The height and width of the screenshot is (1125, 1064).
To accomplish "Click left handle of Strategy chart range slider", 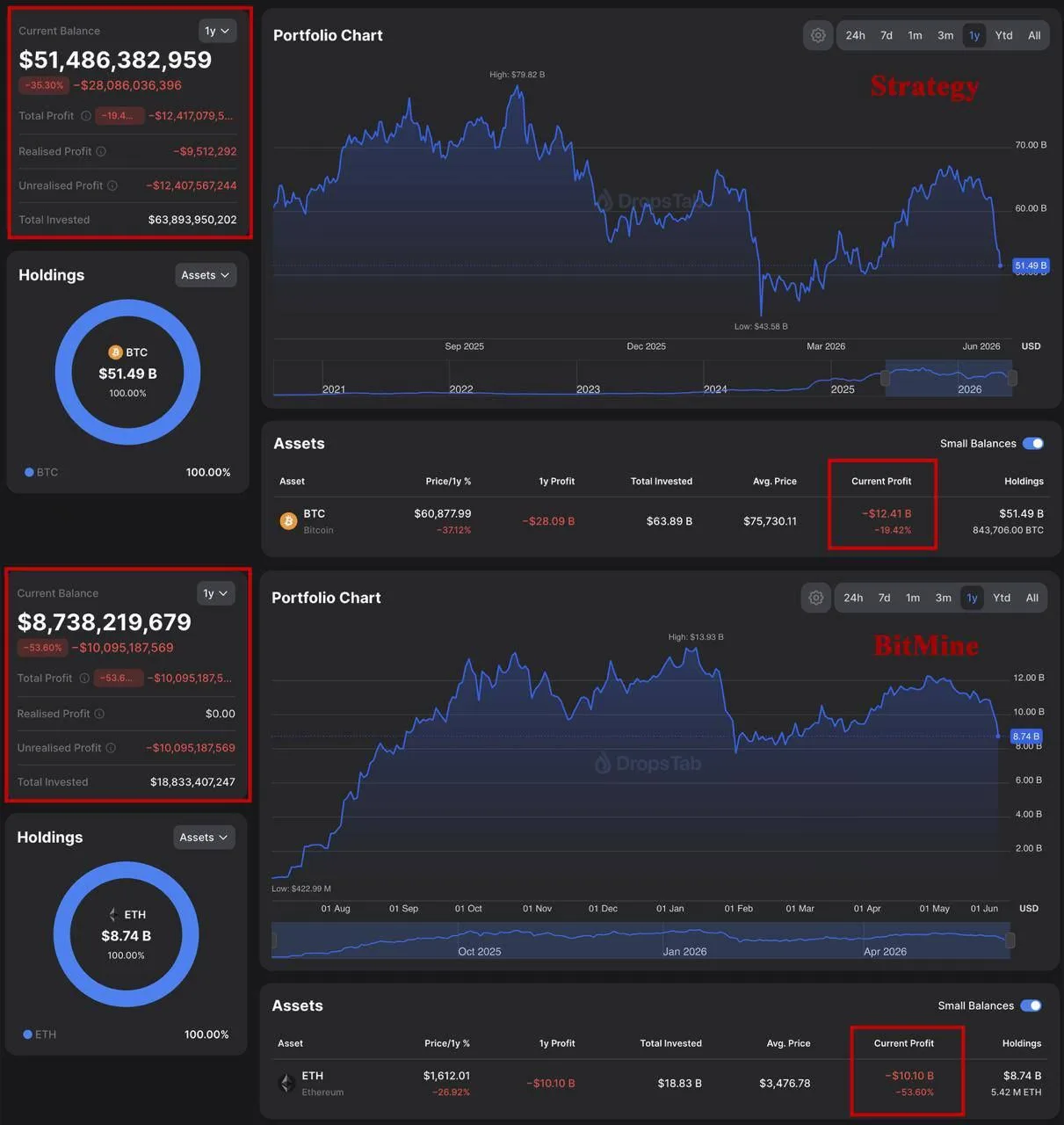I will tap(886, 378).
